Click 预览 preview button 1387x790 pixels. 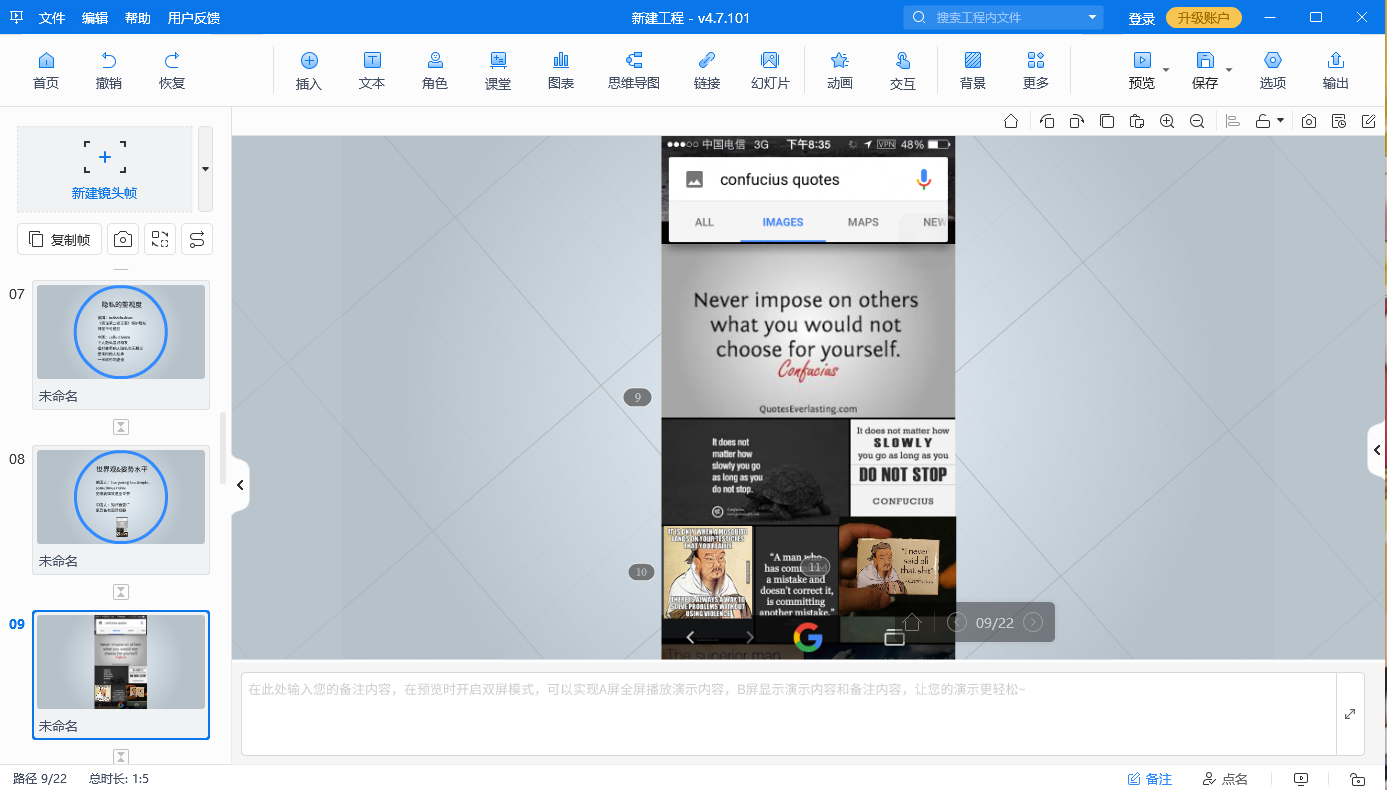point(1142,70)
